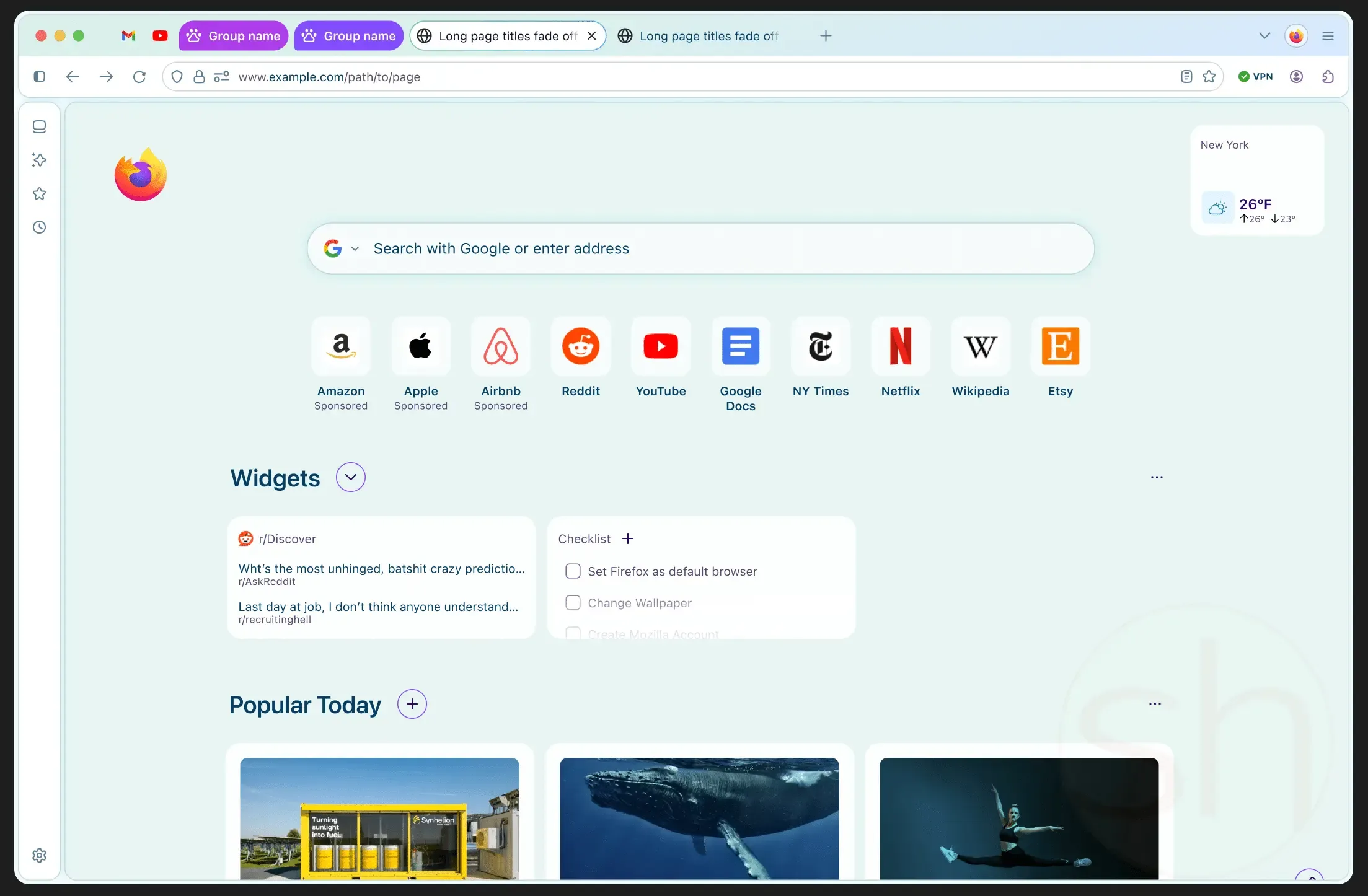This screenshot has height=896, width=1368.
Task: Collapse the Widgets section
Action: pos(350,477)
